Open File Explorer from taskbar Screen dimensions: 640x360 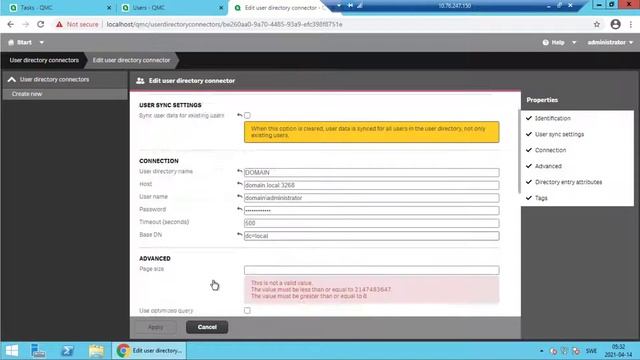tap(97, 351)
